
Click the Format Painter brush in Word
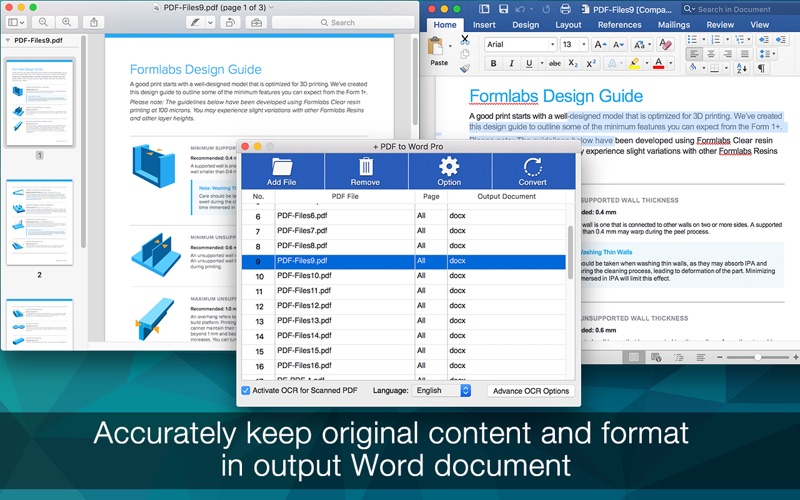(465, 68)
